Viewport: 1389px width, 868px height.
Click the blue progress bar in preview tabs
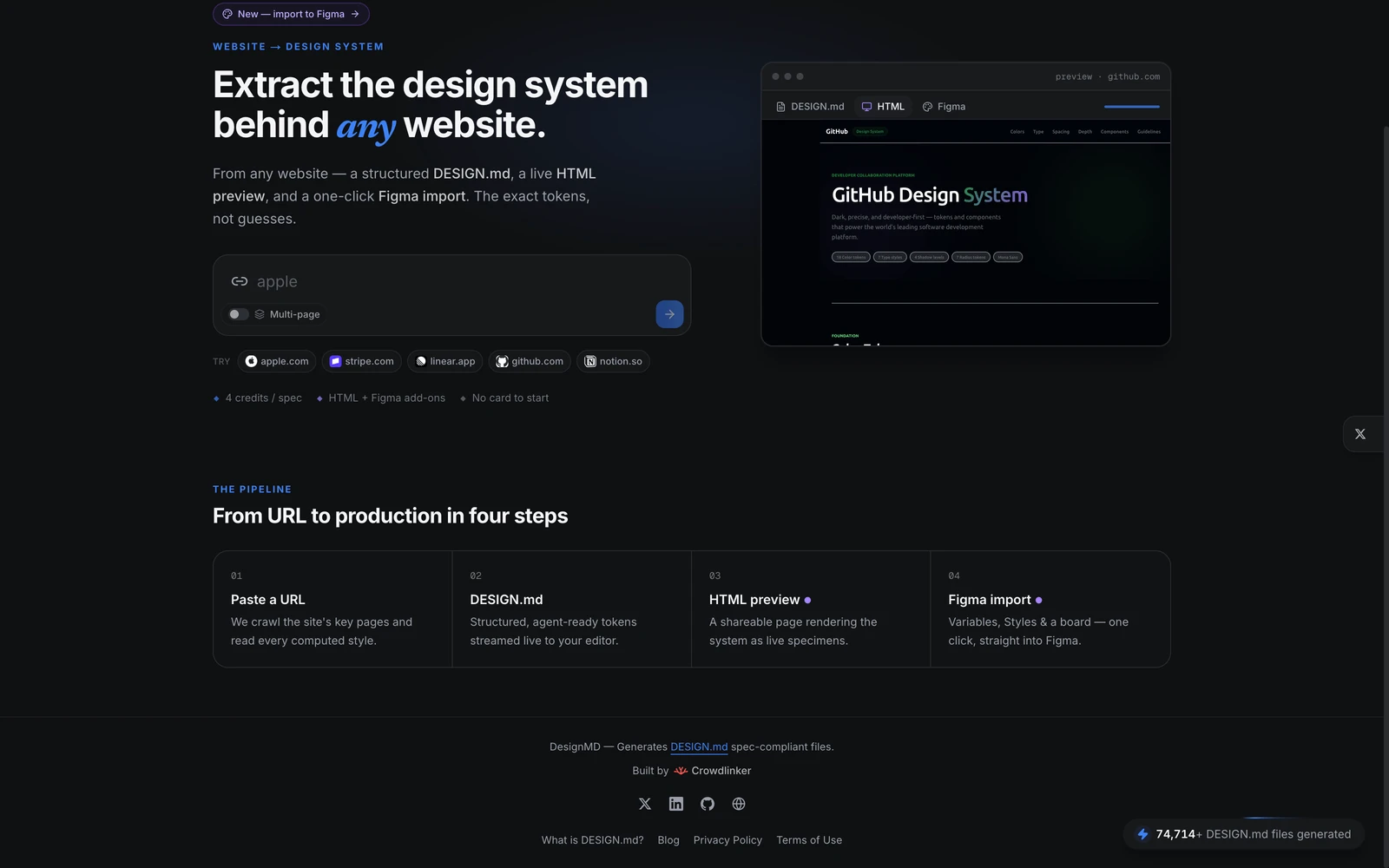click(1132, 107)
